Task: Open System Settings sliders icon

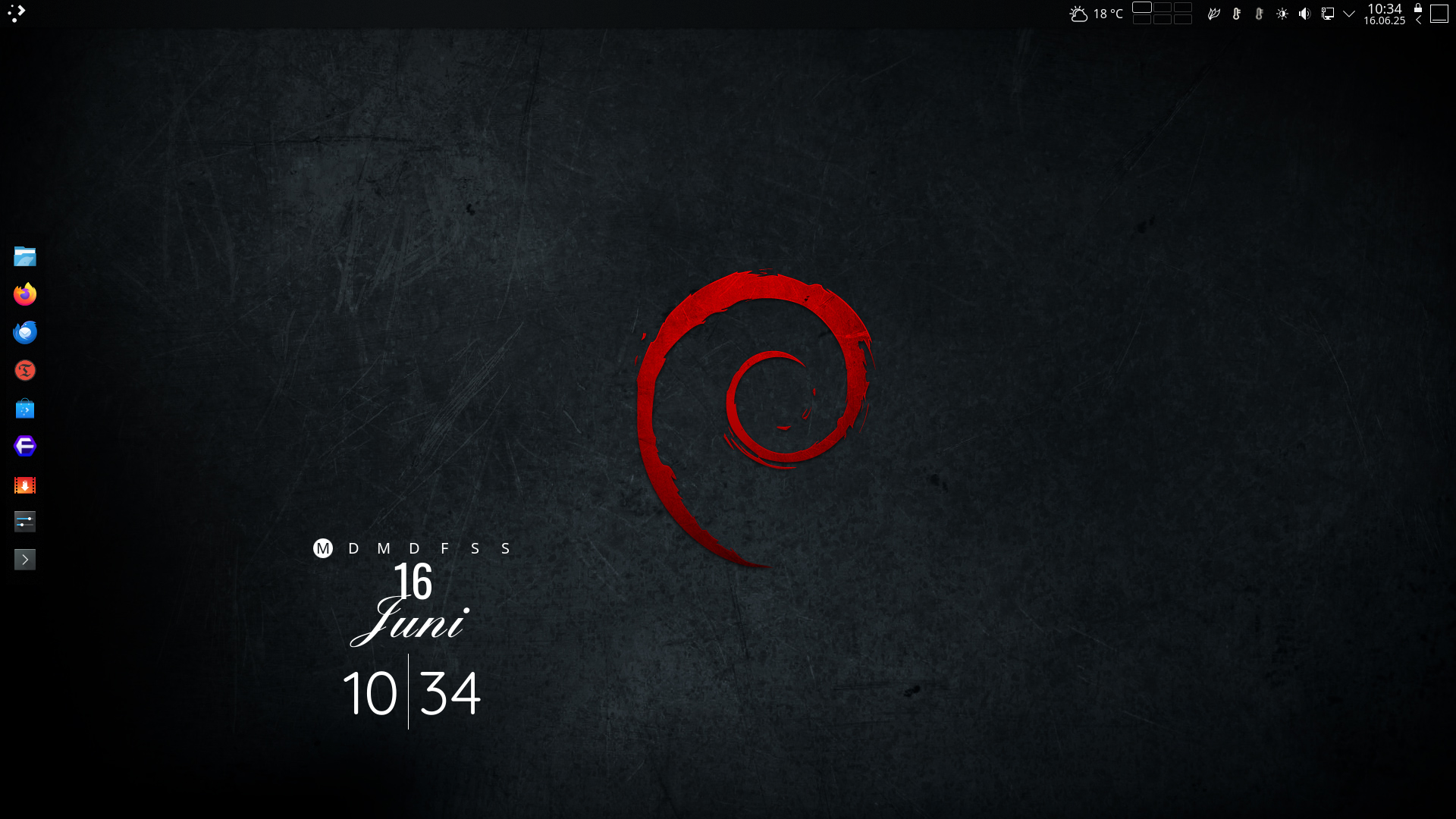Action: pos(25,522)
